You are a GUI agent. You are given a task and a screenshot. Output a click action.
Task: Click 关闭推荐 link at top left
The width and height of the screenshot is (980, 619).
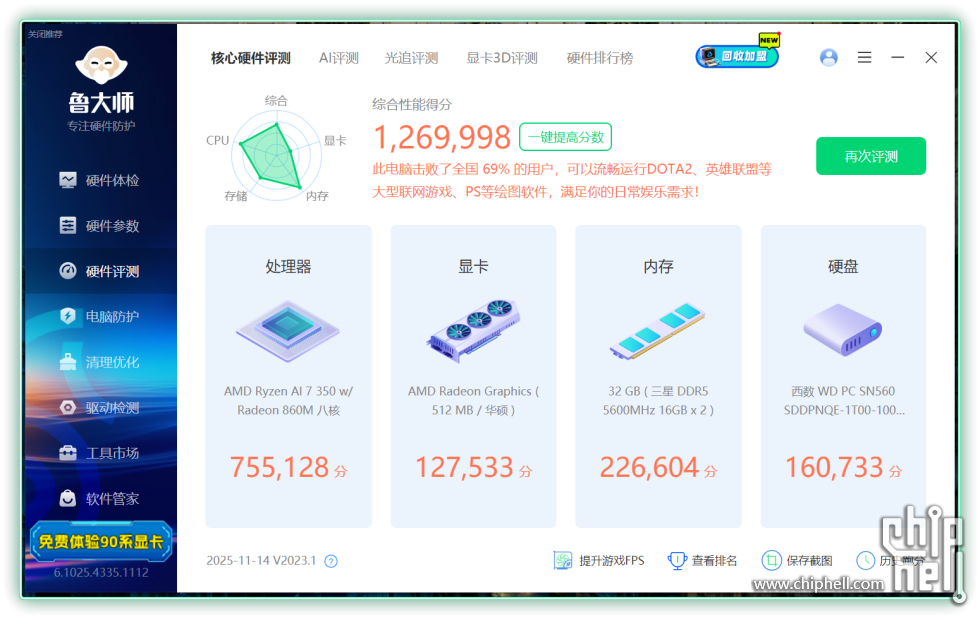tap(45, 34)
